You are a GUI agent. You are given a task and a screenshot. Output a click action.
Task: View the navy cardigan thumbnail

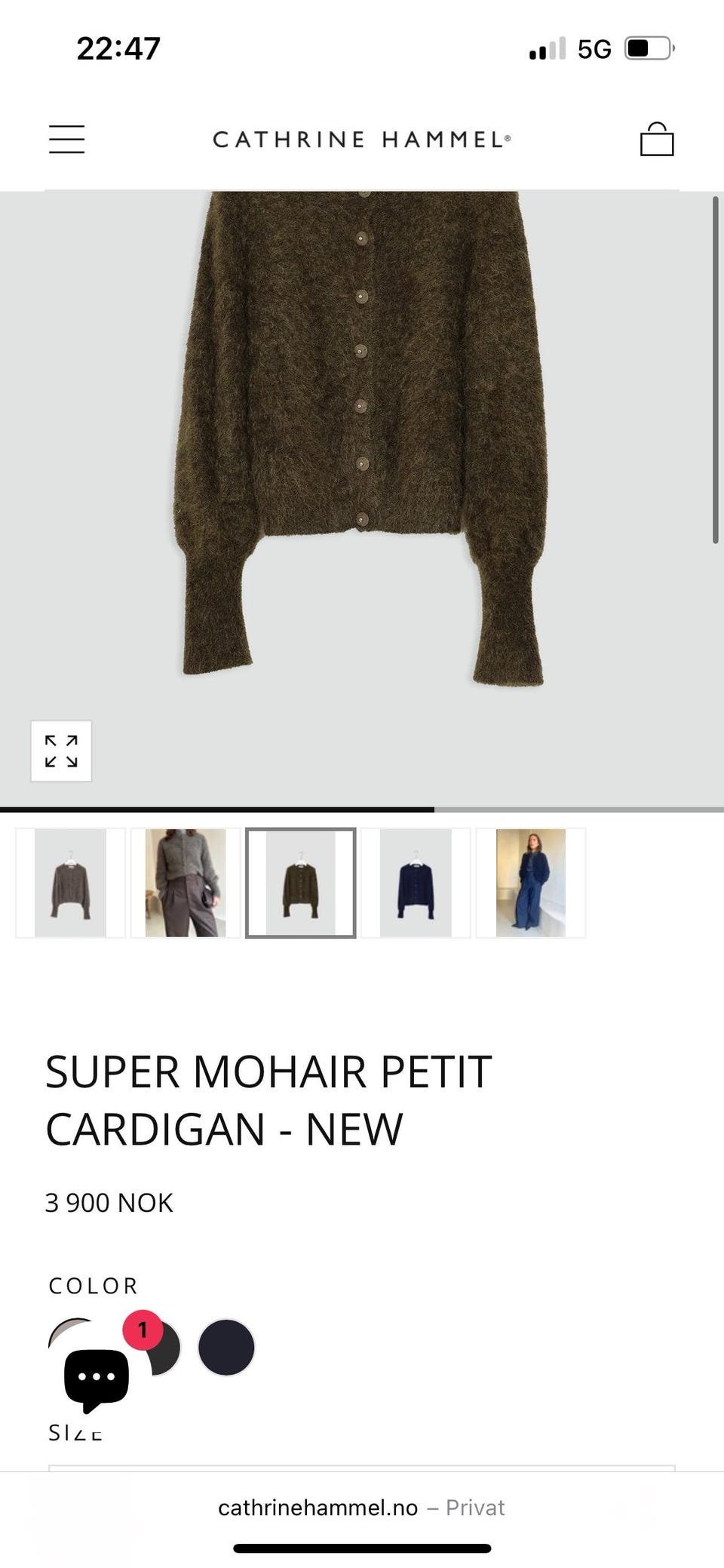click(x=416, y=883)
